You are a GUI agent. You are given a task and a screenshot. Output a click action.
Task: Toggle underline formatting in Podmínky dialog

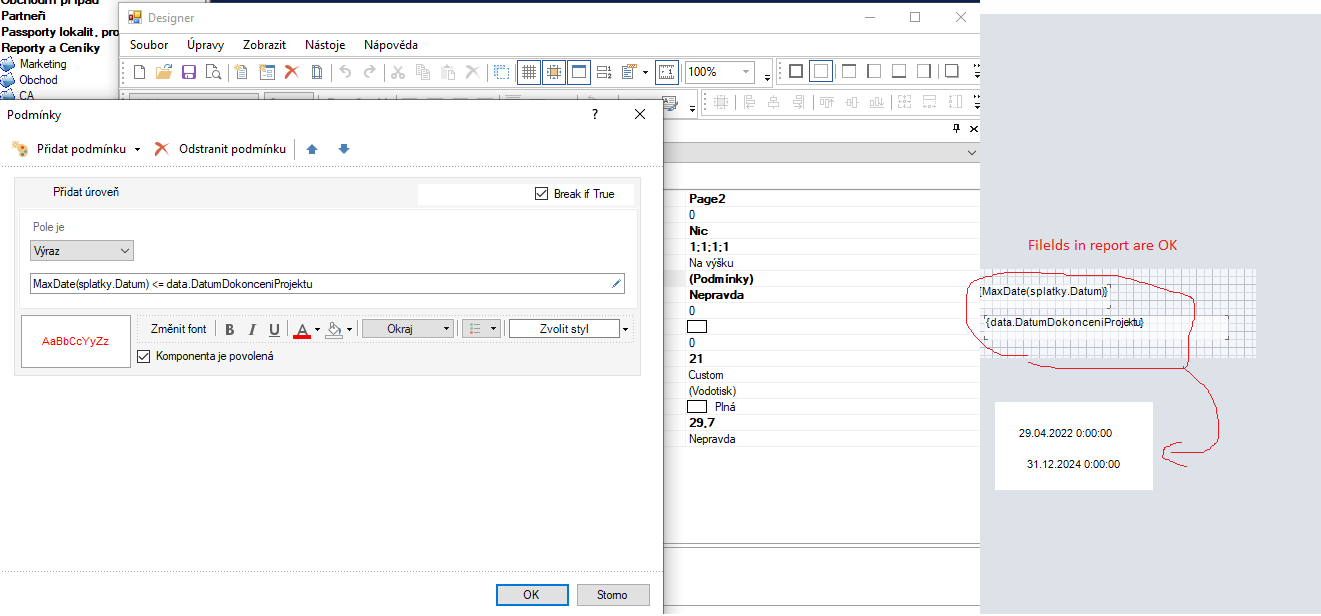[x=274, y=329]
